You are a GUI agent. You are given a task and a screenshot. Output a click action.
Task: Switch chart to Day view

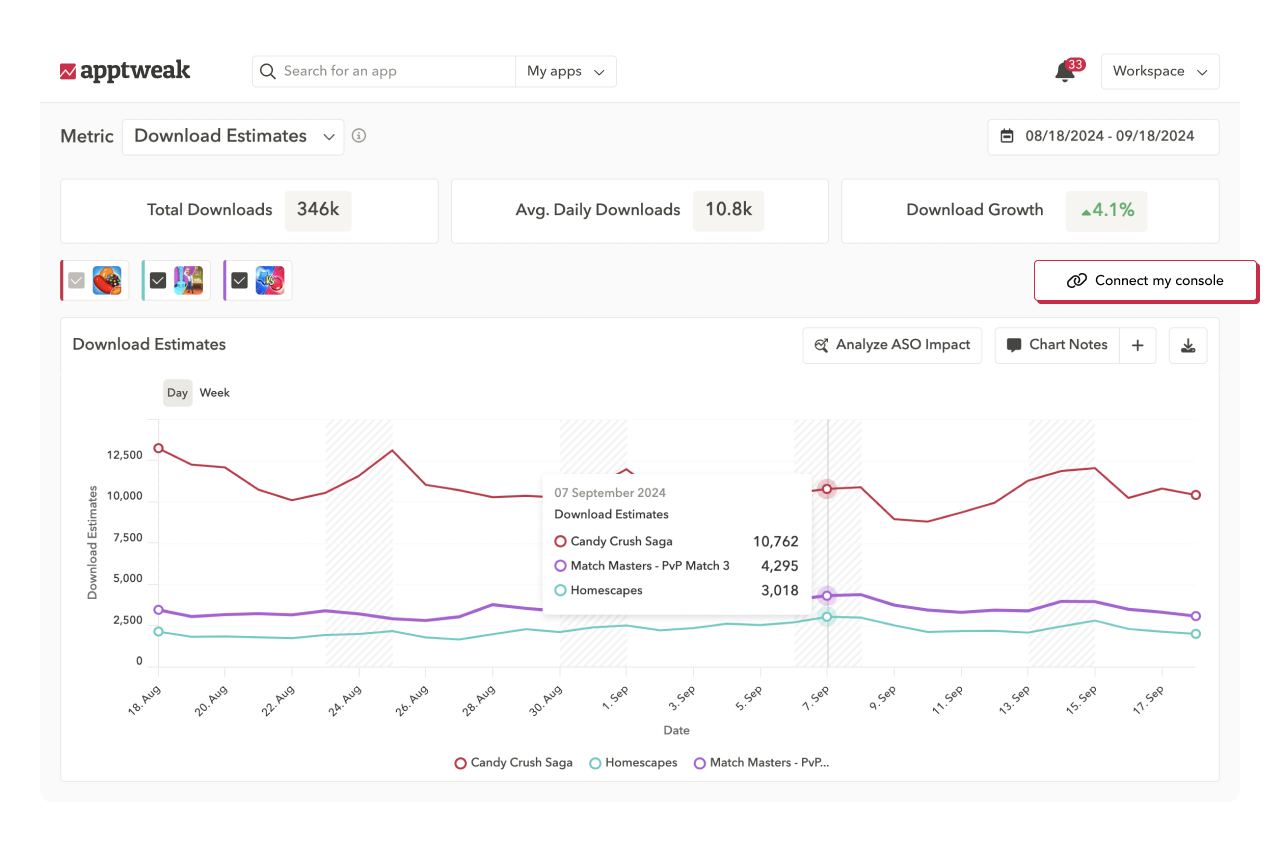click(x=178, y=393)
